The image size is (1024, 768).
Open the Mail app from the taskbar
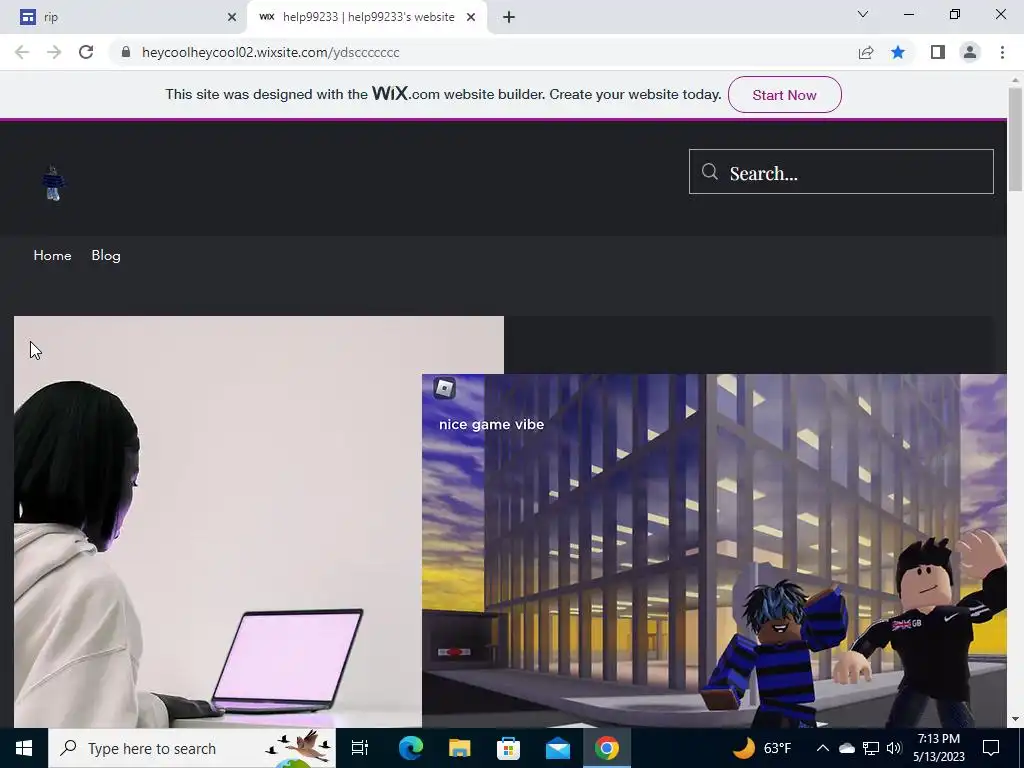coord(558,748)
